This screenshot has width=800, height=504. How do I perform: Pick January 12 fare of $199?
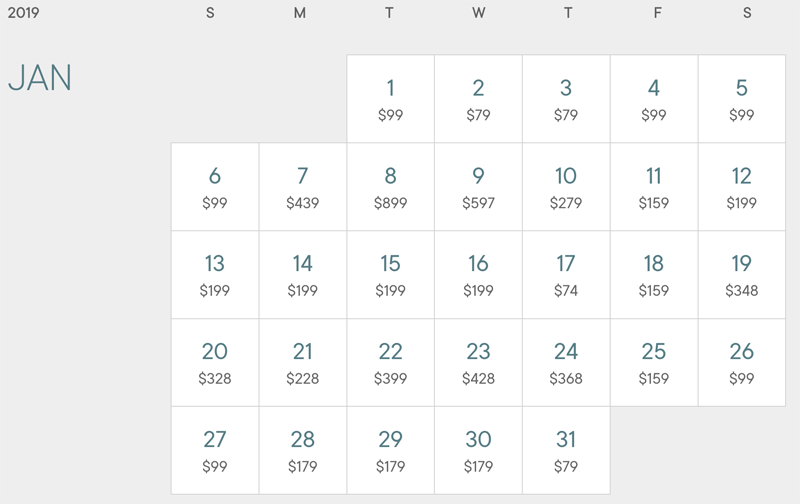[742, 187]
